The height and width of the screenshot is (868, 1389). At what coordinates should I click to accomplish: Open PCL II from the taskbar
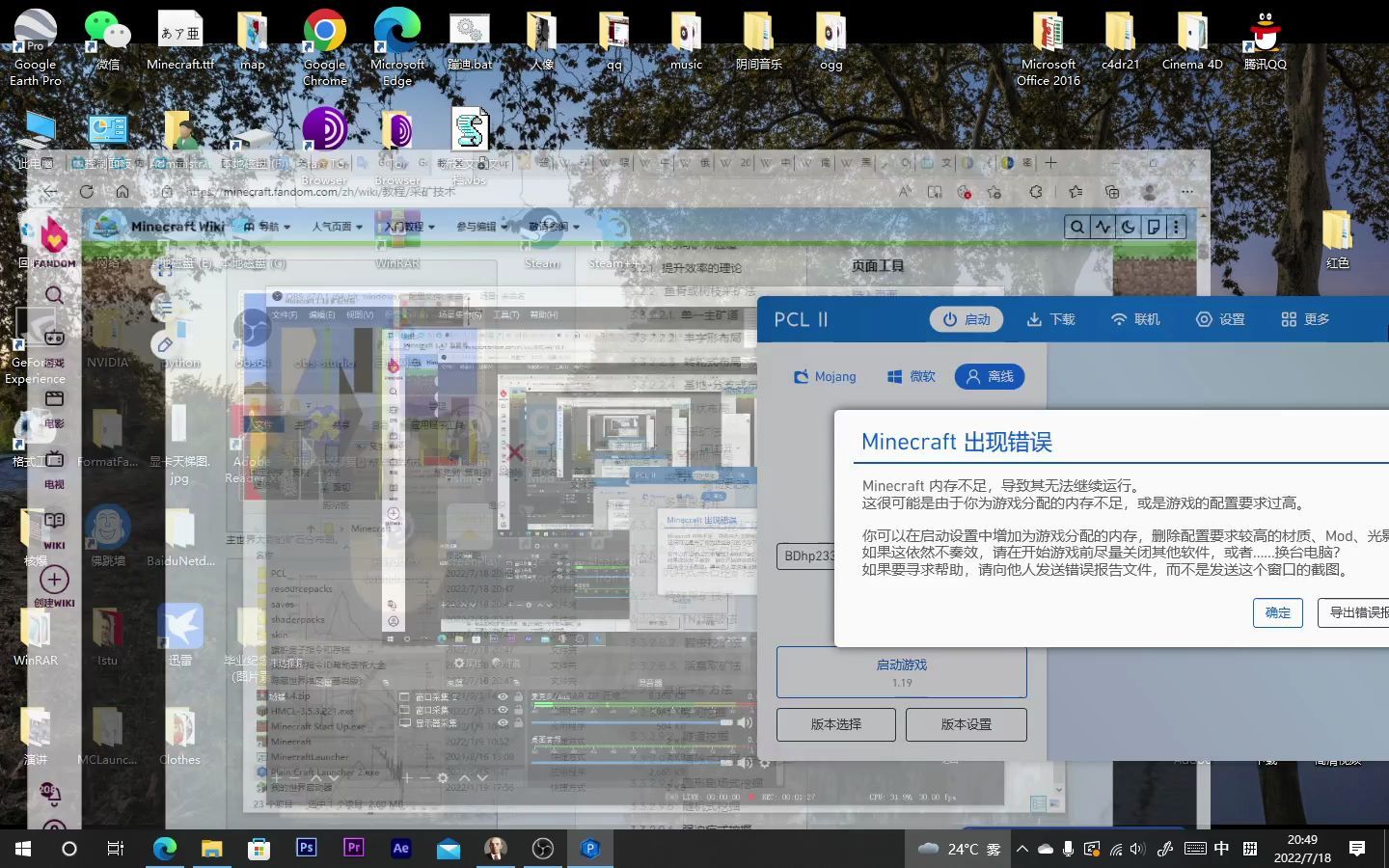589,849
